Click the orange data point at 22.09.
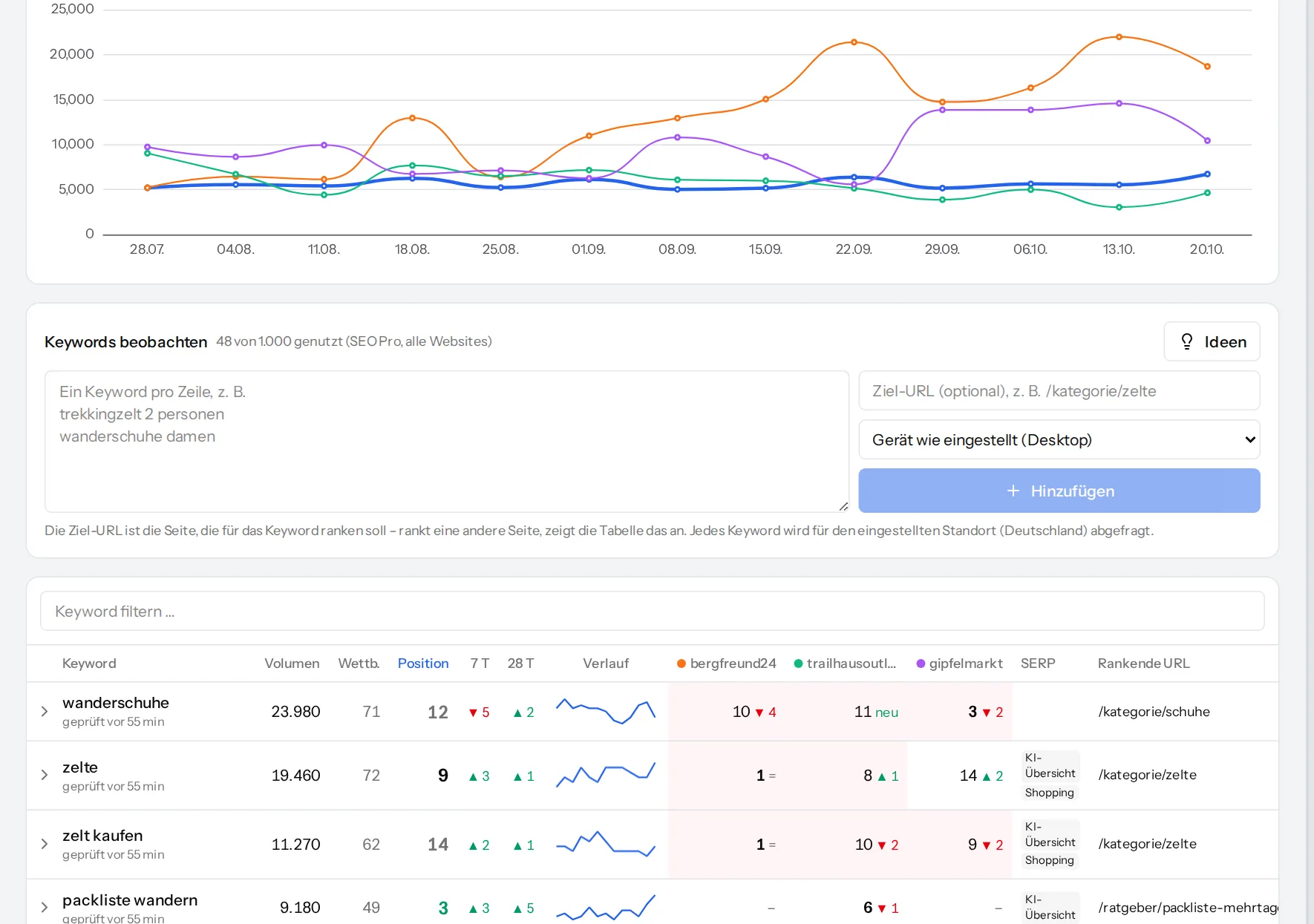The width and height of the screenshot is (1314, 924). [854, 42]
